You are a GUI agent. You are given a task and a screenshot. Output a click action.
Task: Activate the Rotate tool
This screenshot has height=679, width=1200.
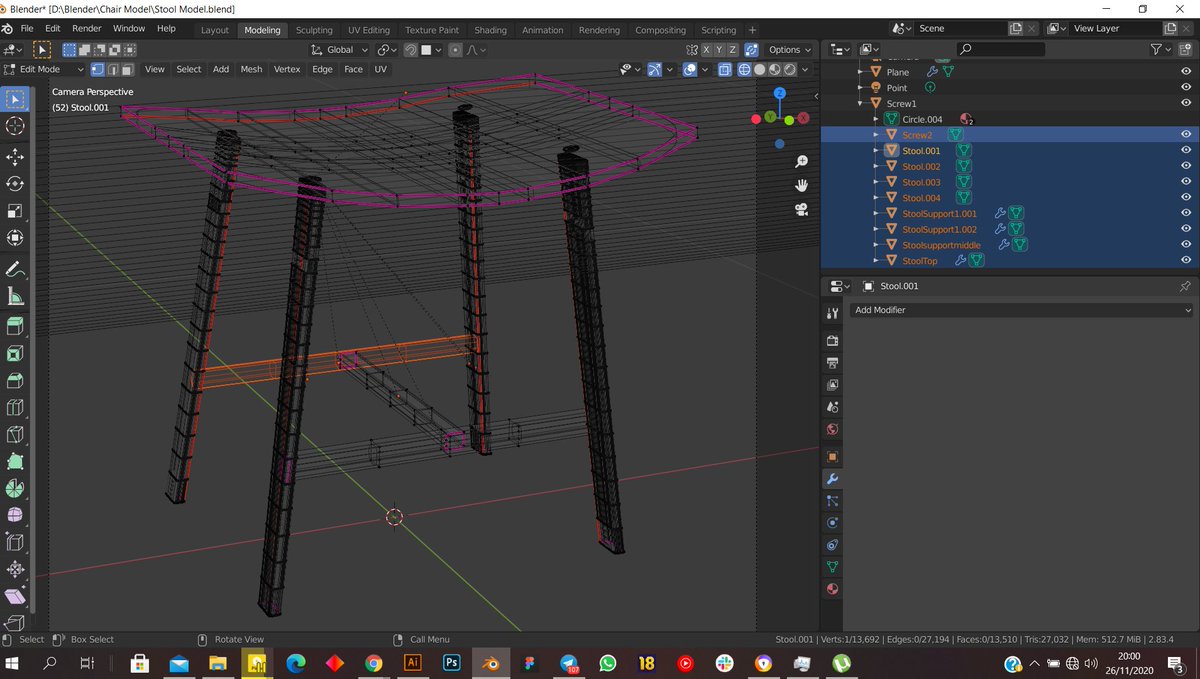14,184
